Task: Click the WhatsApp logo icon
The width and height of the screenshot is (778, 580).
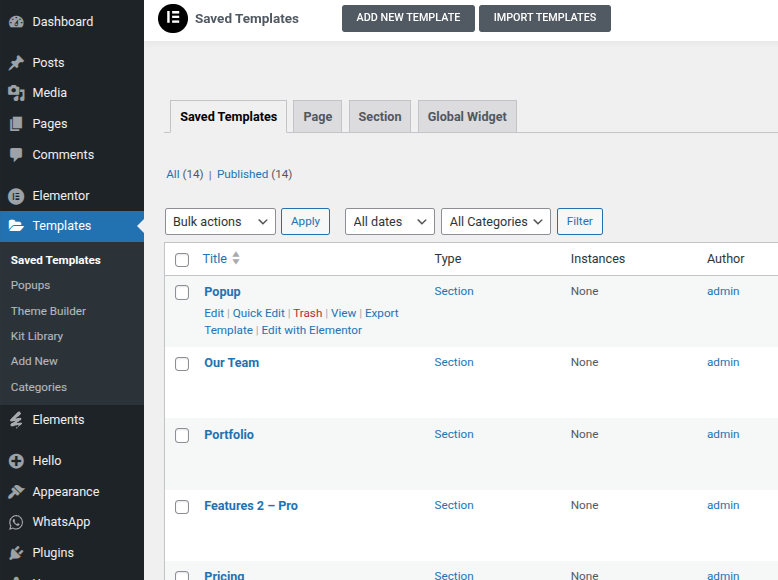Action: [x=16, y=522]
